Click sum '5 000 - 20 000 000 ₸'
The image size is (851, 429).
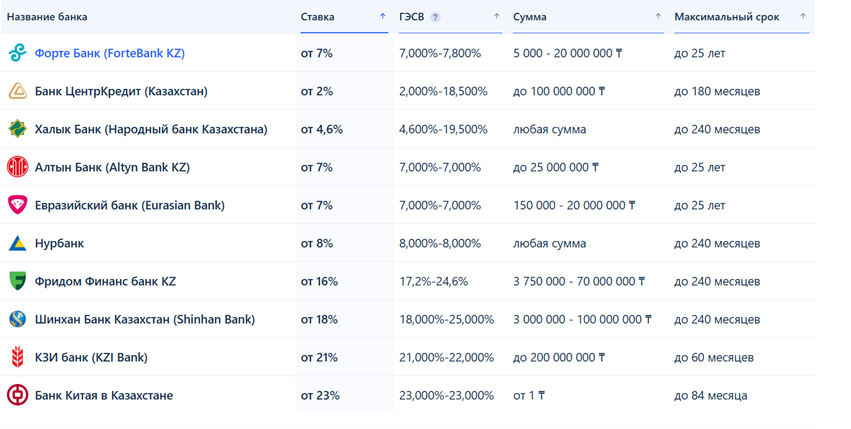point(568,53)
